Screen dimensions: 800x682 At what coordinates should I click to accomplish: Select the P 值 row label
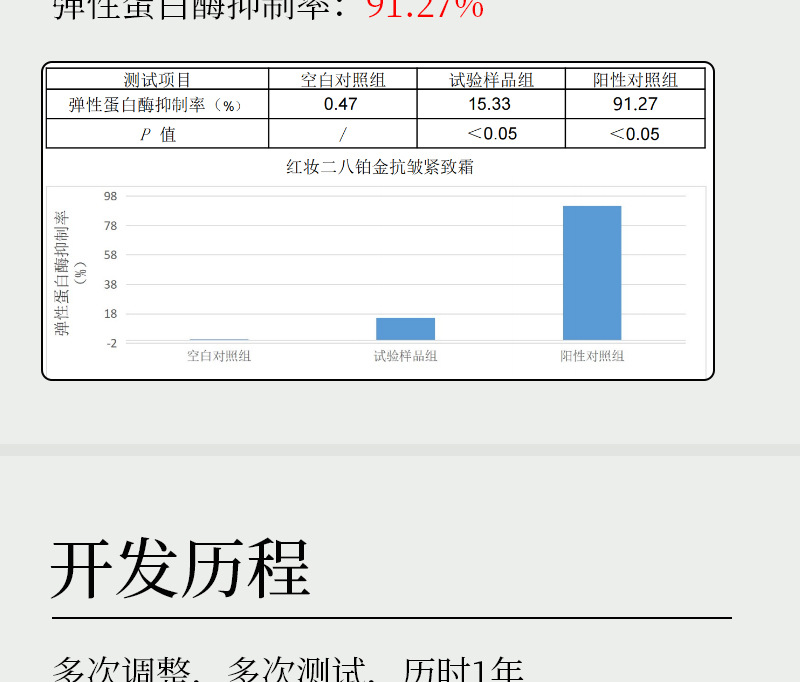click(157, 134)
